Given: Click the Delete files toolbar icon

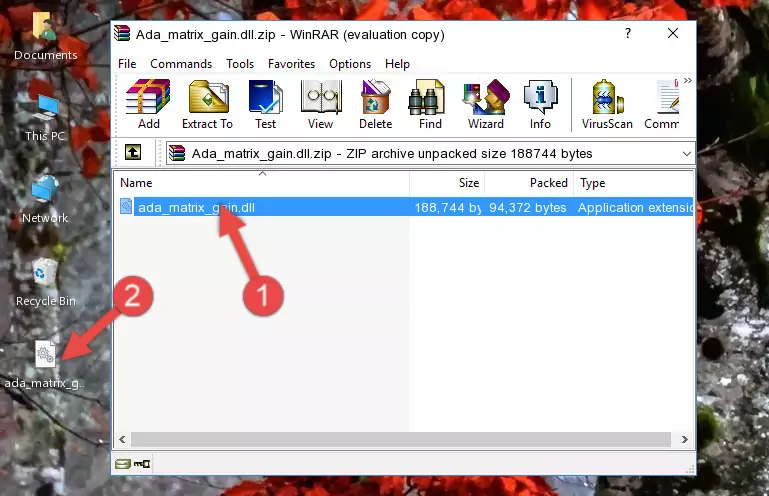Looking at the screenshot, I should (376, 104).
